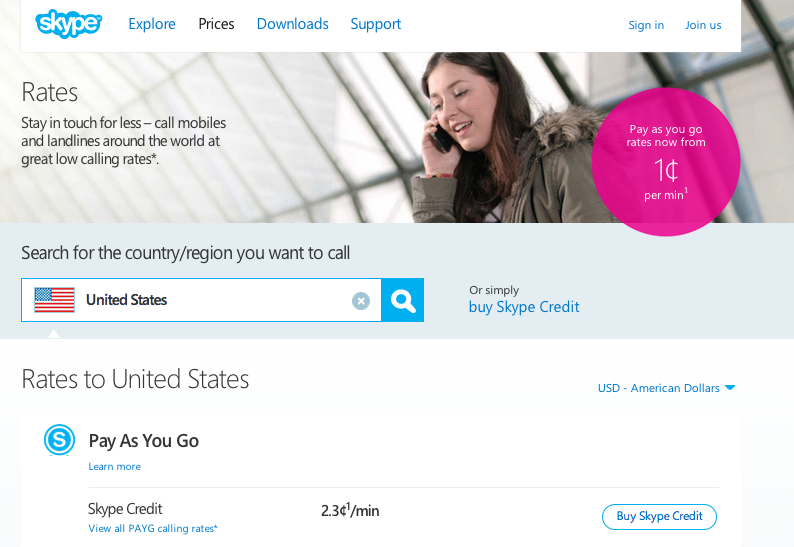Clear the United States search field
Viewport: 794px width, 547px height.
[x=361, y=301]
